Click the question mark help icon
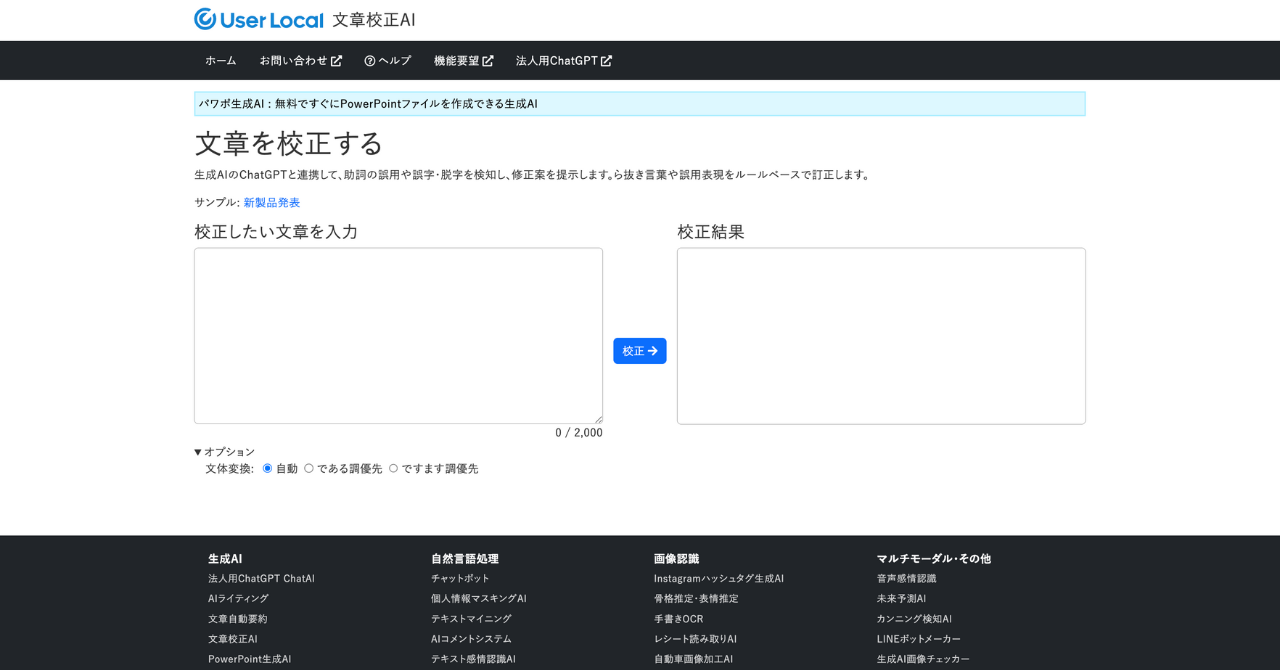Screen dimensions: 1280x670 click(370, 61)
